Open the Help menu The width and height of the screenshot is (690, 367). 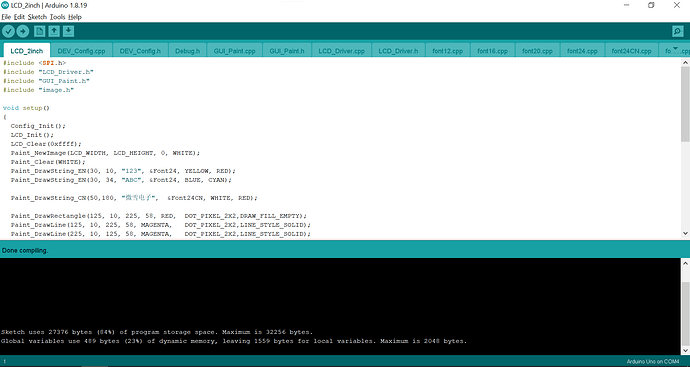click(x=75, y=17)
